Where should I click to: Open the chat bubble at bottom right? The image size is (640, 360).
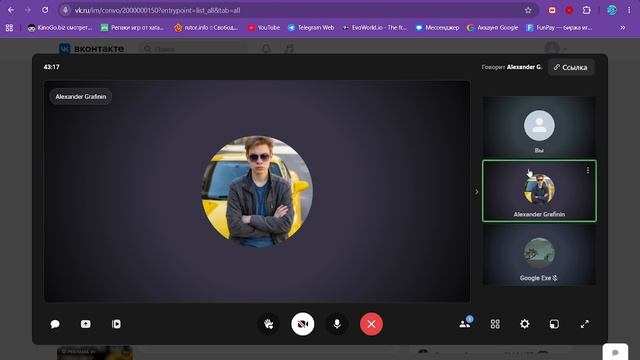coord(615,352)
